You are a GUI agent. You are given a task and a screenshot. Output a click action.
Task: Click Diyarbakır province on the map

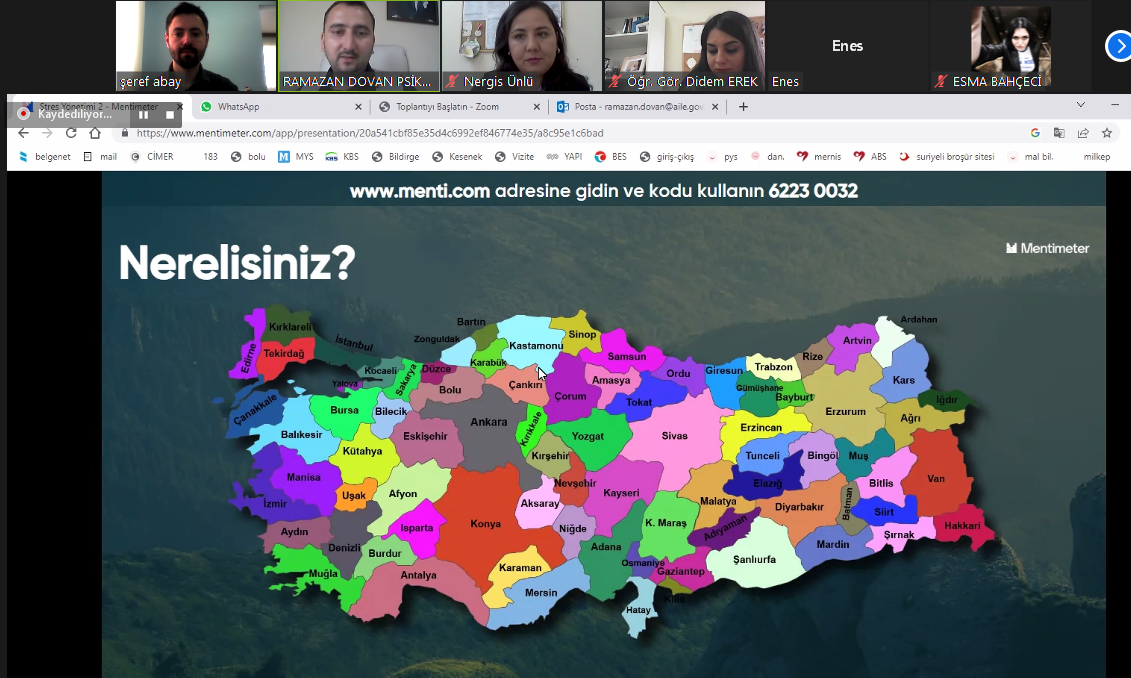(799, 507)
